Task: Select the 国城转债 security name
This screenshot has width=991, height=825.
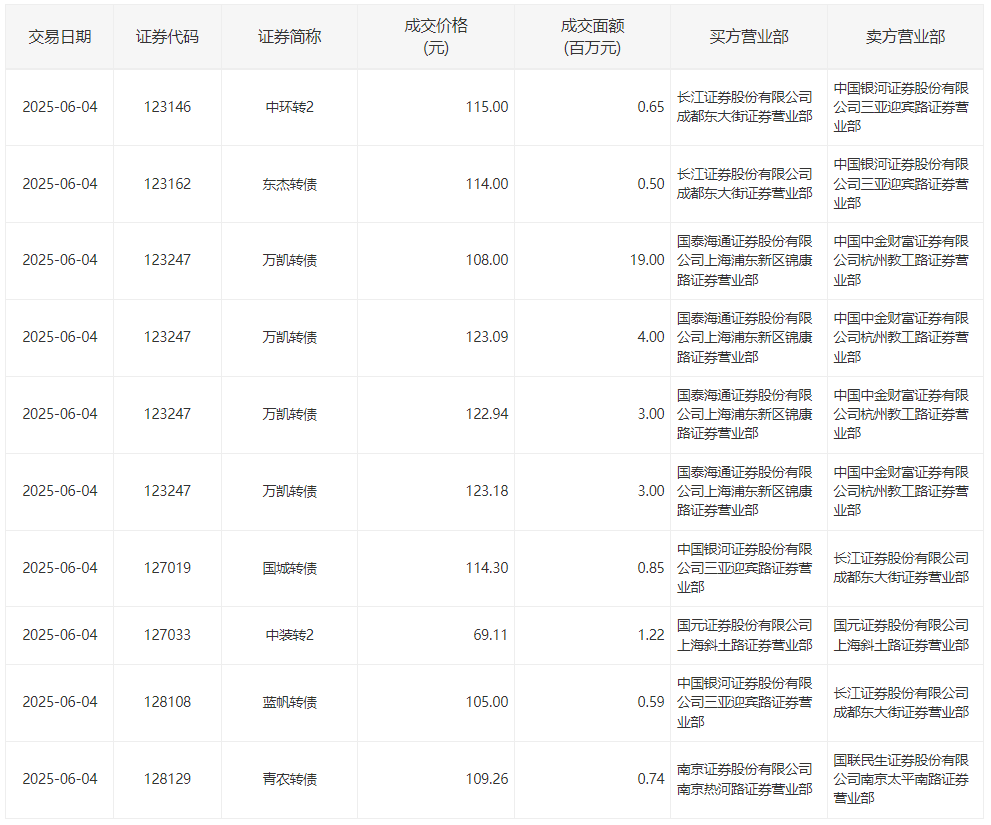Action: tap(289, 568)
